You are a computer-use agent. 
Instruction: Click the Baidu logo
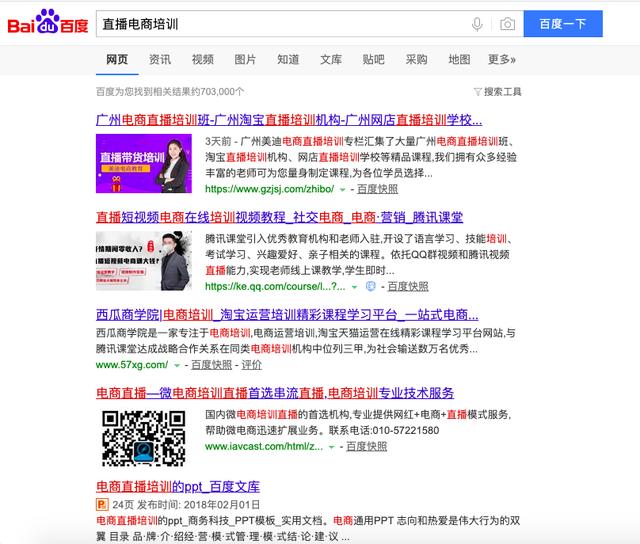(48, 22)
